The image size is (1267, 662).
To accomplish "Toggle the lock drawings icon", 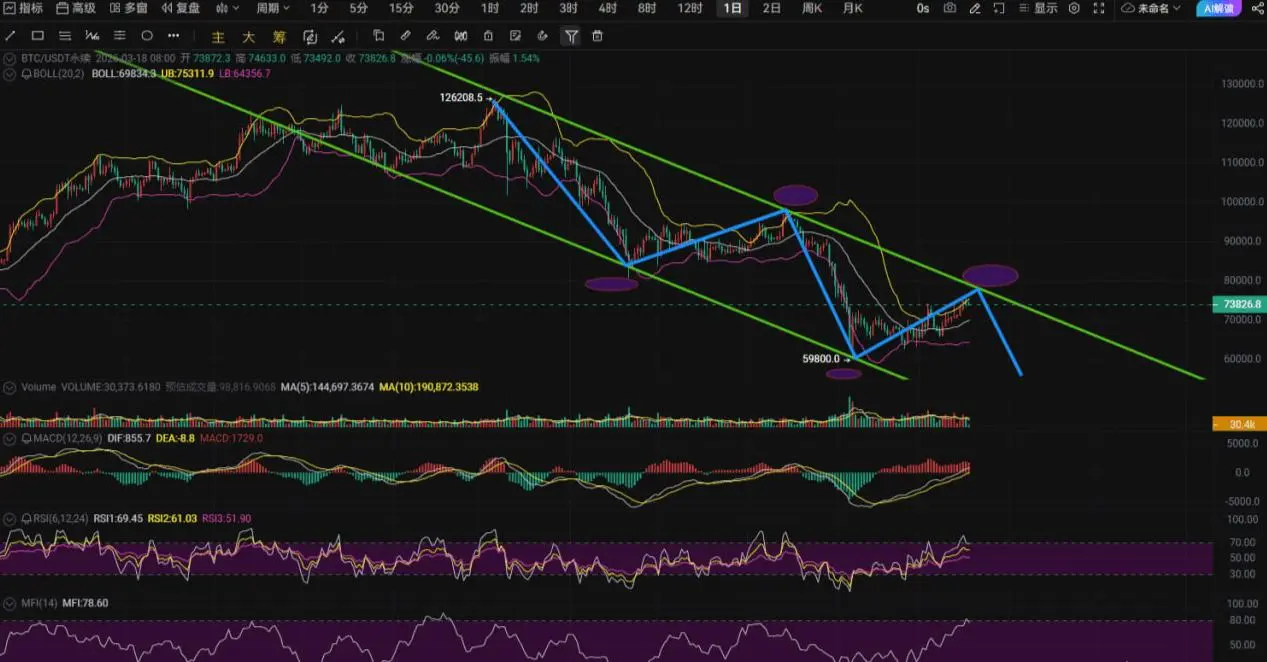I will [x=488, y=36].
